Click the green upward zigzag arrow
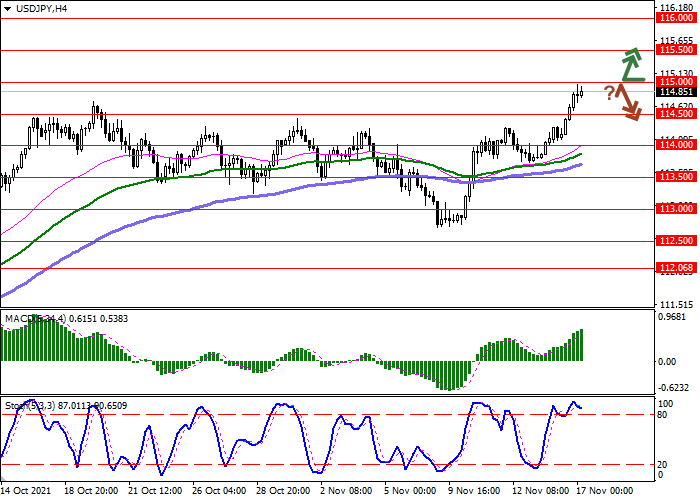This screenshot has width=700, height=500. 633,65
